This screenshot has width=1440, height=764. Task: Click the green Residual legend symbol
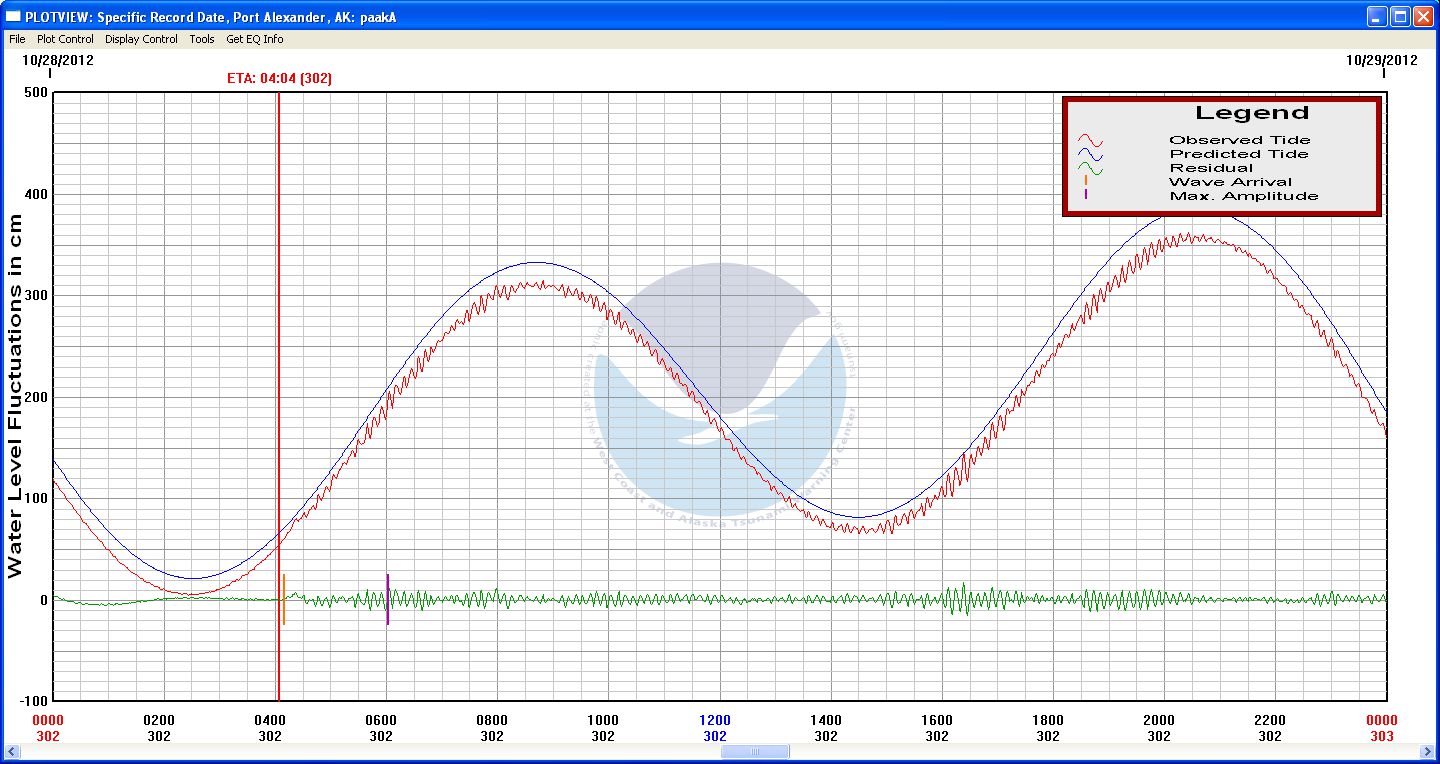pyautogui.click(x=1089, y=168)
